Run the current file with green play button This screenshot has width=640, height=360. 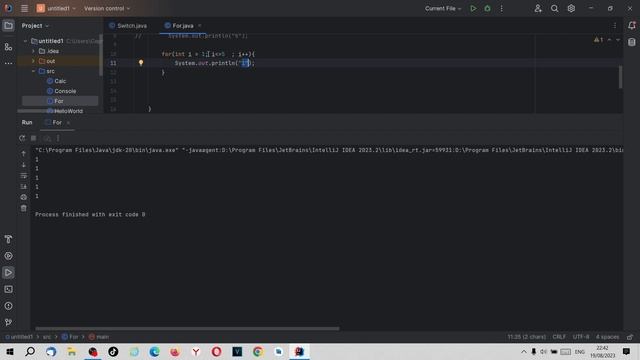point(473,8)
